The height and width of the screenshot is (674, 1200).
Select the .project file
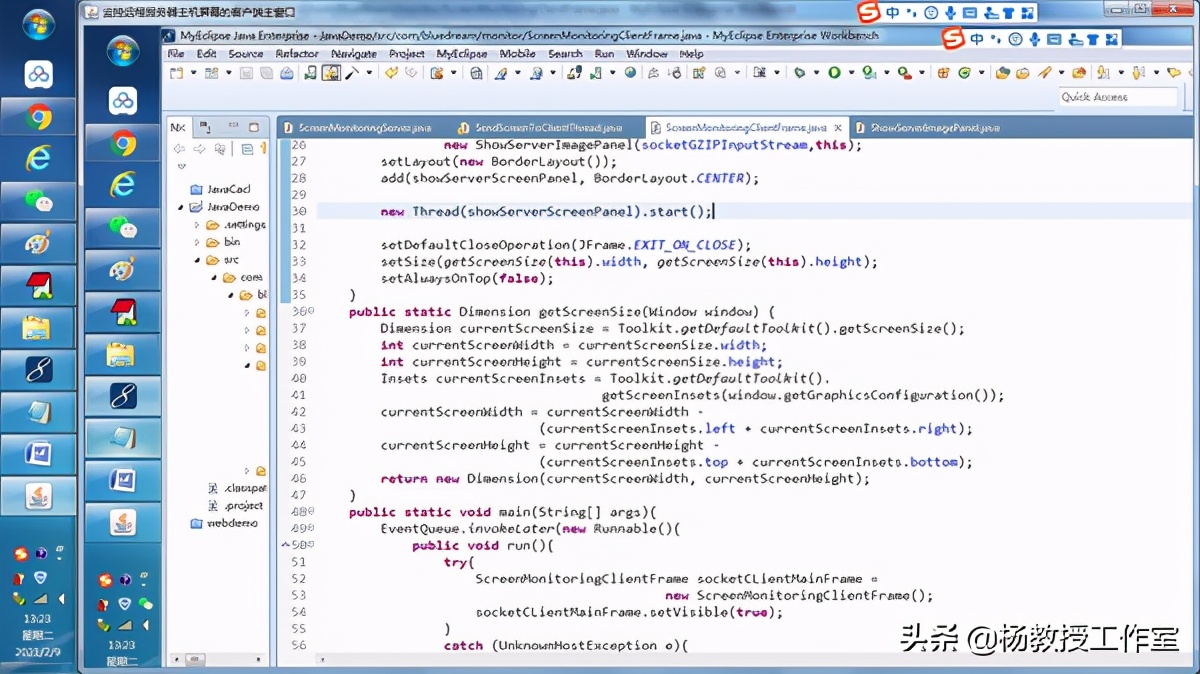tap(235, 506)
